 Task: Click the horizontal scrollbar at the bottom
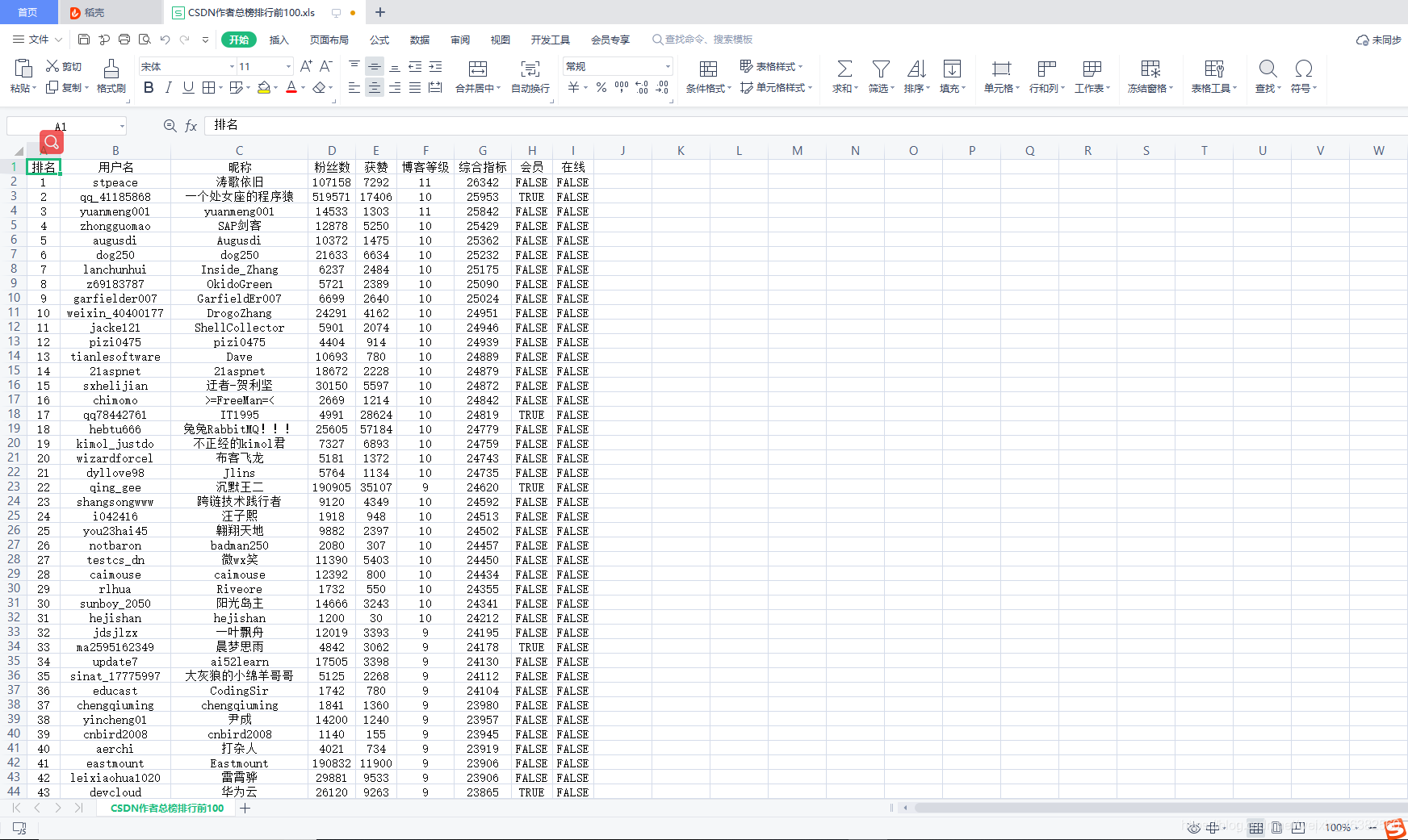[1161, 808]
